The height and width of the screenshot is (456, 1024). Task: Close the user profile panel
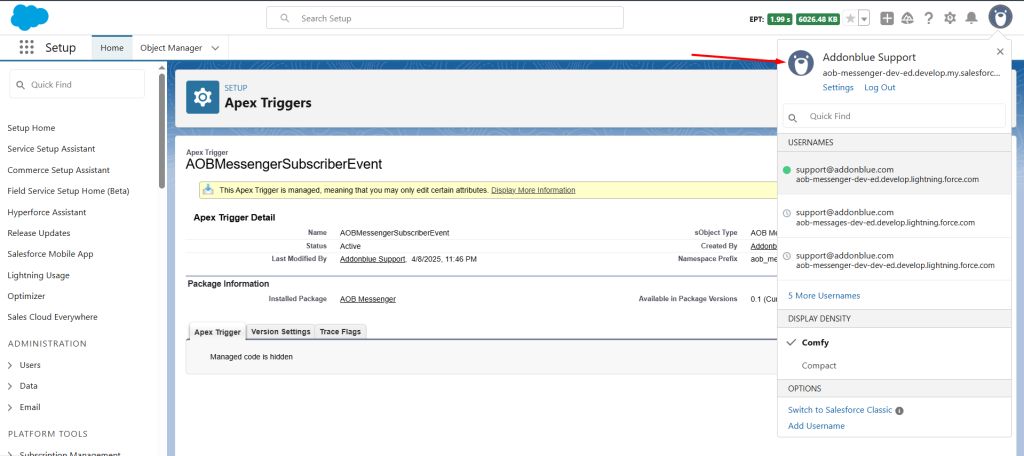(x=1000, y=52)
